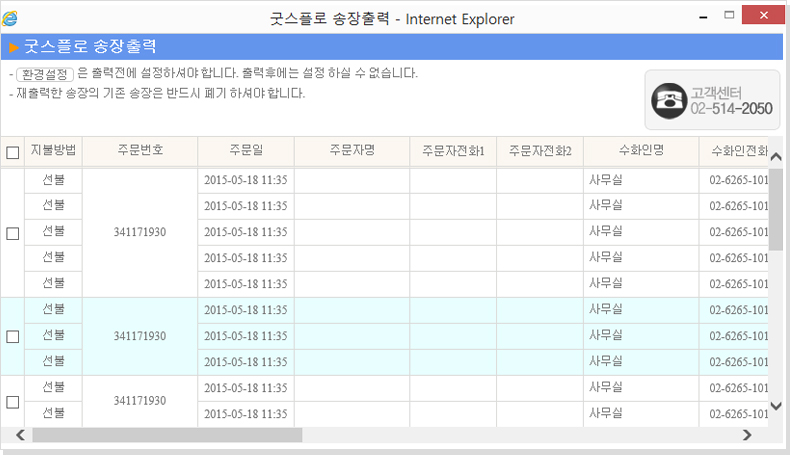
Task: Click the vertical scrollbar up arrow
Action: pos(776,157)
